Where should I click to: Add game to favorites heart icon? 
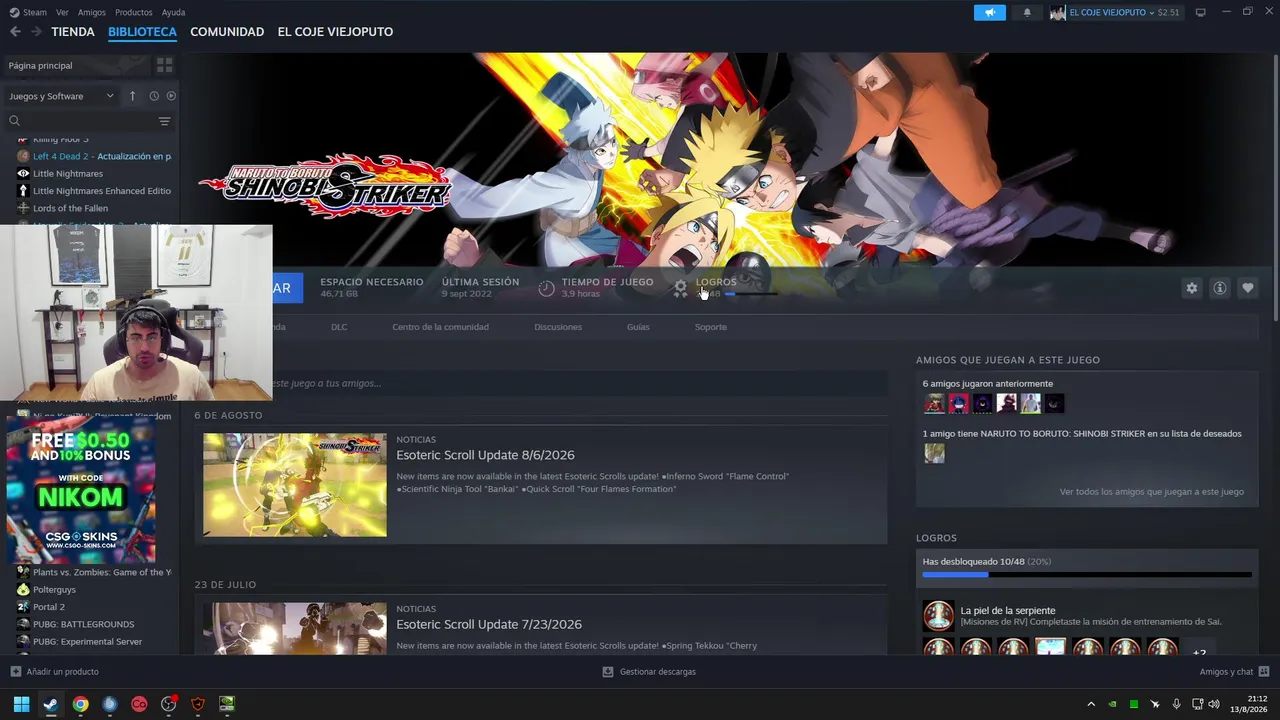(1247, 288)
